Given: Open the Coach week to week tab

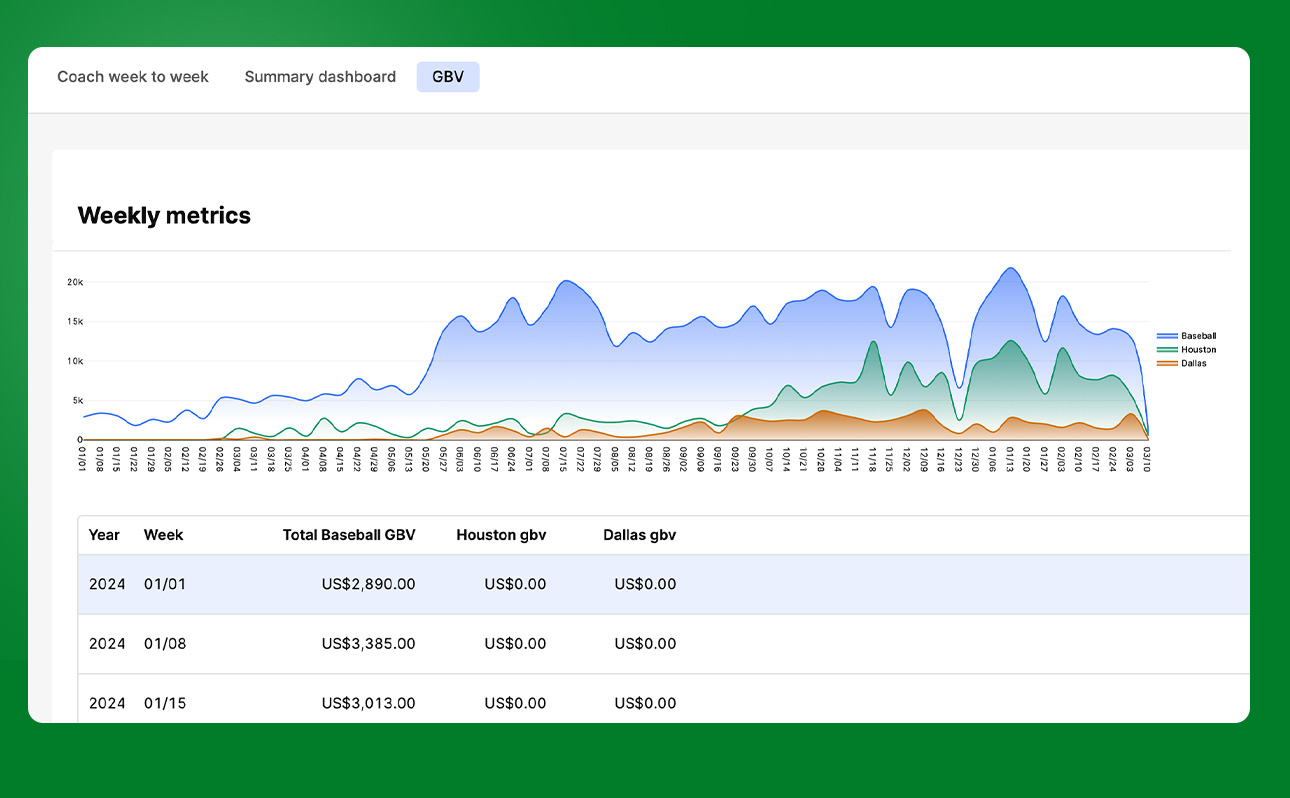Looking at the screenshot, I should click(133, 77).
